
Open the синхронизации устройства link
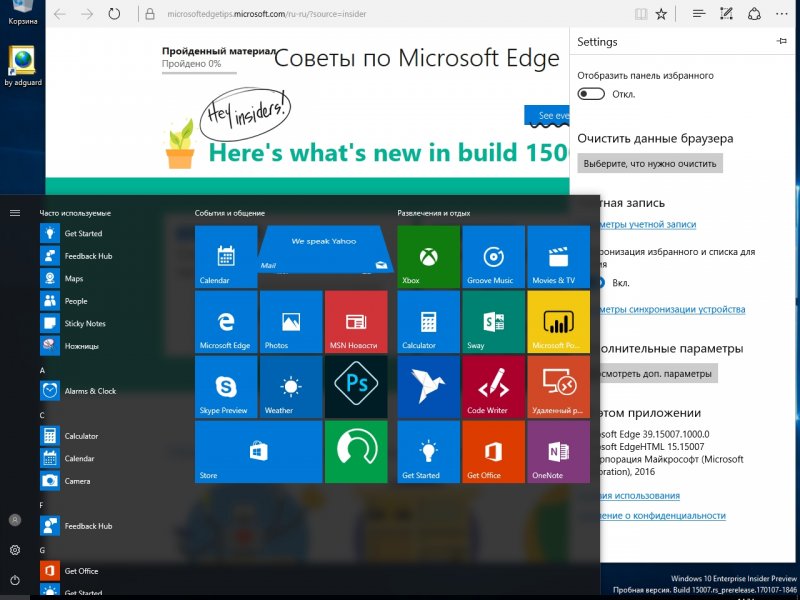click(x=672, y=309)
